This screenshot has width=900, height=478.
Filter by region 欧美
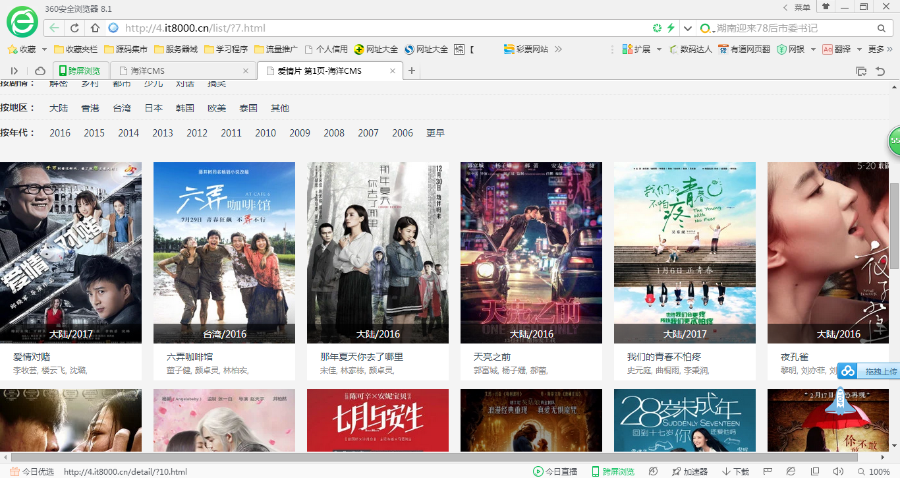[216, 108]
